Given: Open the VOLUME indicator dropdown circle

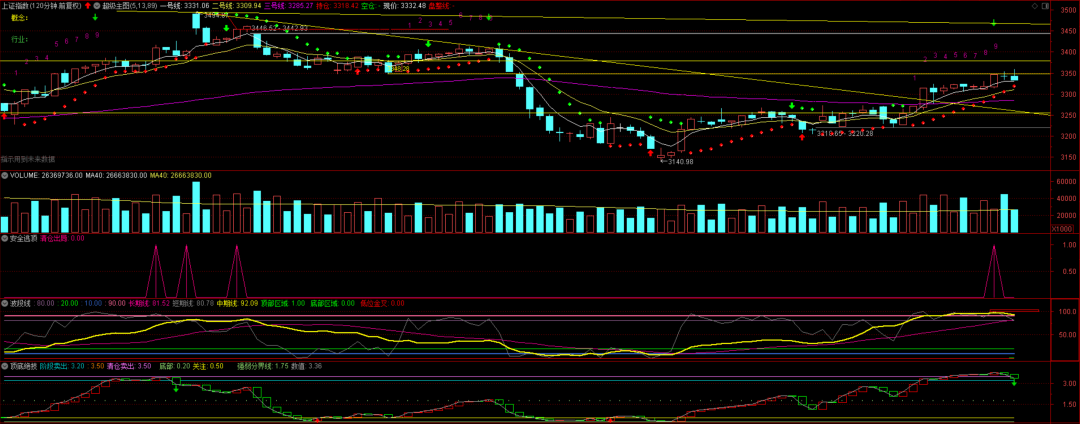Looking at the screenshot, I should (4, 176).
